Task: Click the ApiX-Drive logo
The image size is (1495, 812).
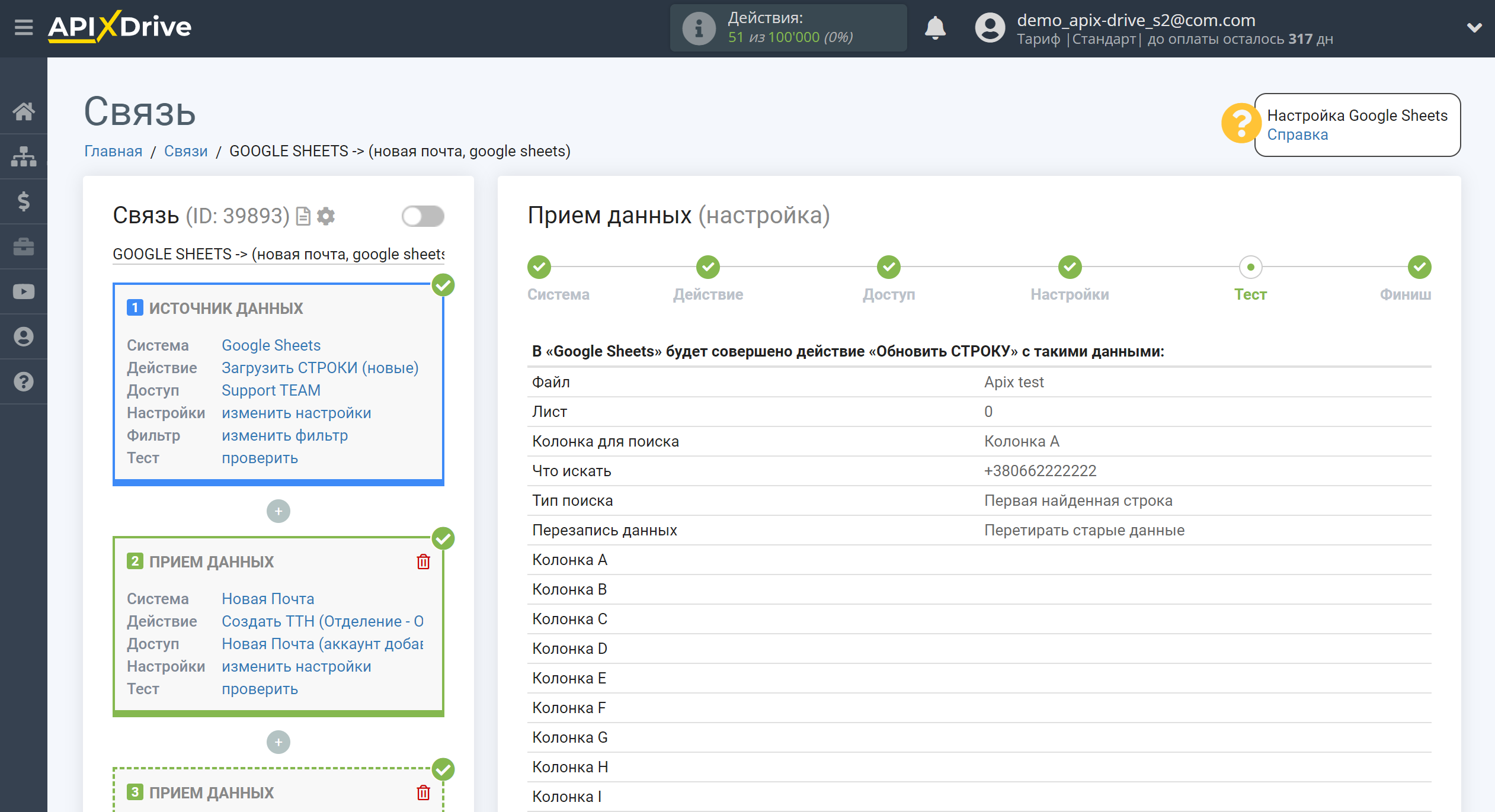Action: point(120,27)
